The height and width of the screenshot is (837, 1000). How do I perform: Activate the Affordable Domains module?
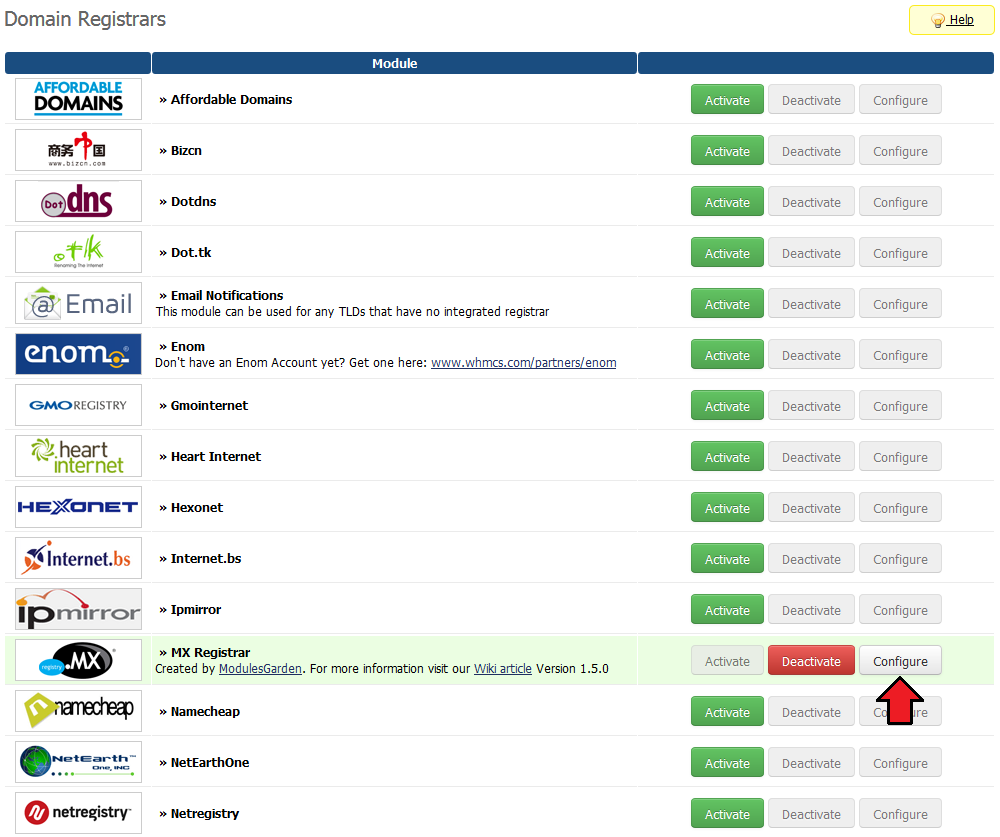click(x=727, y=100)
